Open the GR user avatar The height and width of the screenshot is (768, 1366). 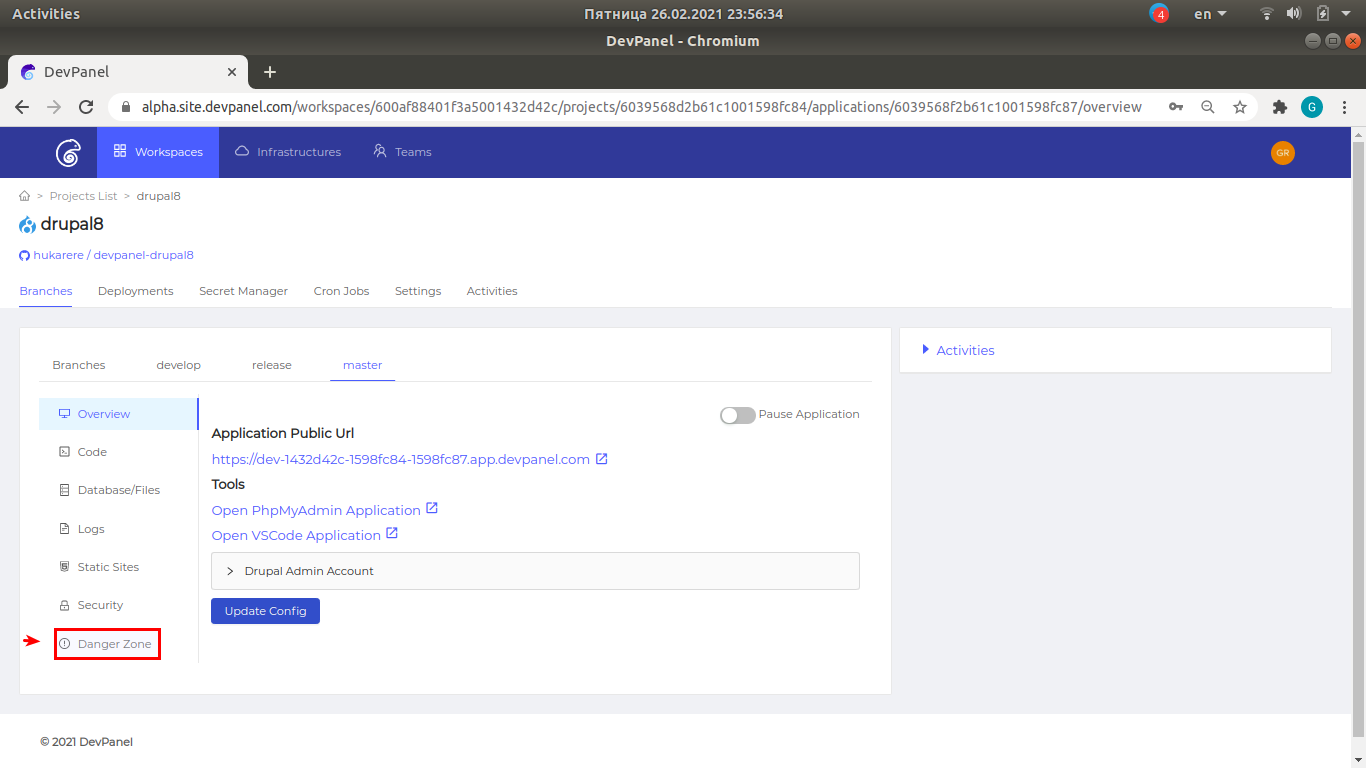click(1282, 152)
